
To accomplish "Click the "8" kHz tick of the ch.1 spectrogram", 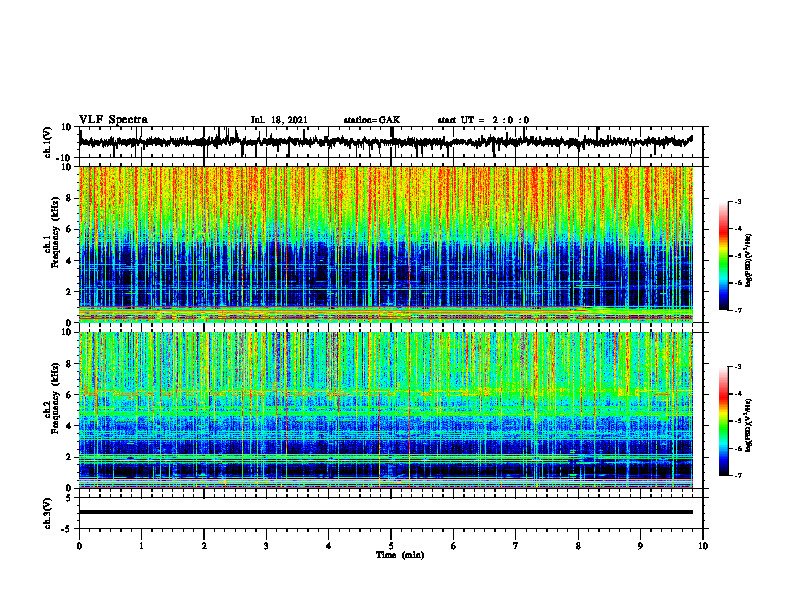I will (x=70, y=198).
